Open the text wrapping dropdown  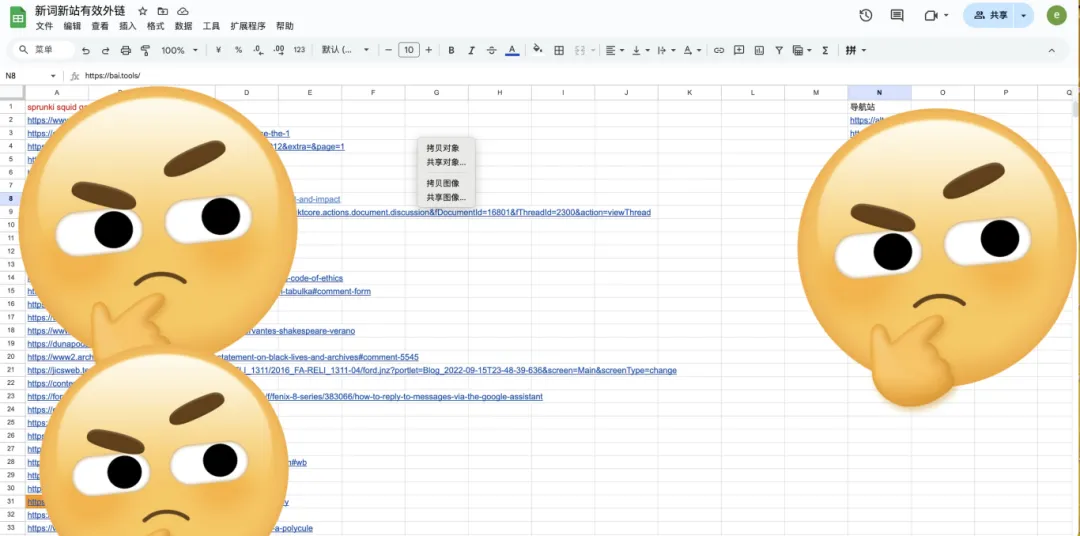[x=666, y=50]
